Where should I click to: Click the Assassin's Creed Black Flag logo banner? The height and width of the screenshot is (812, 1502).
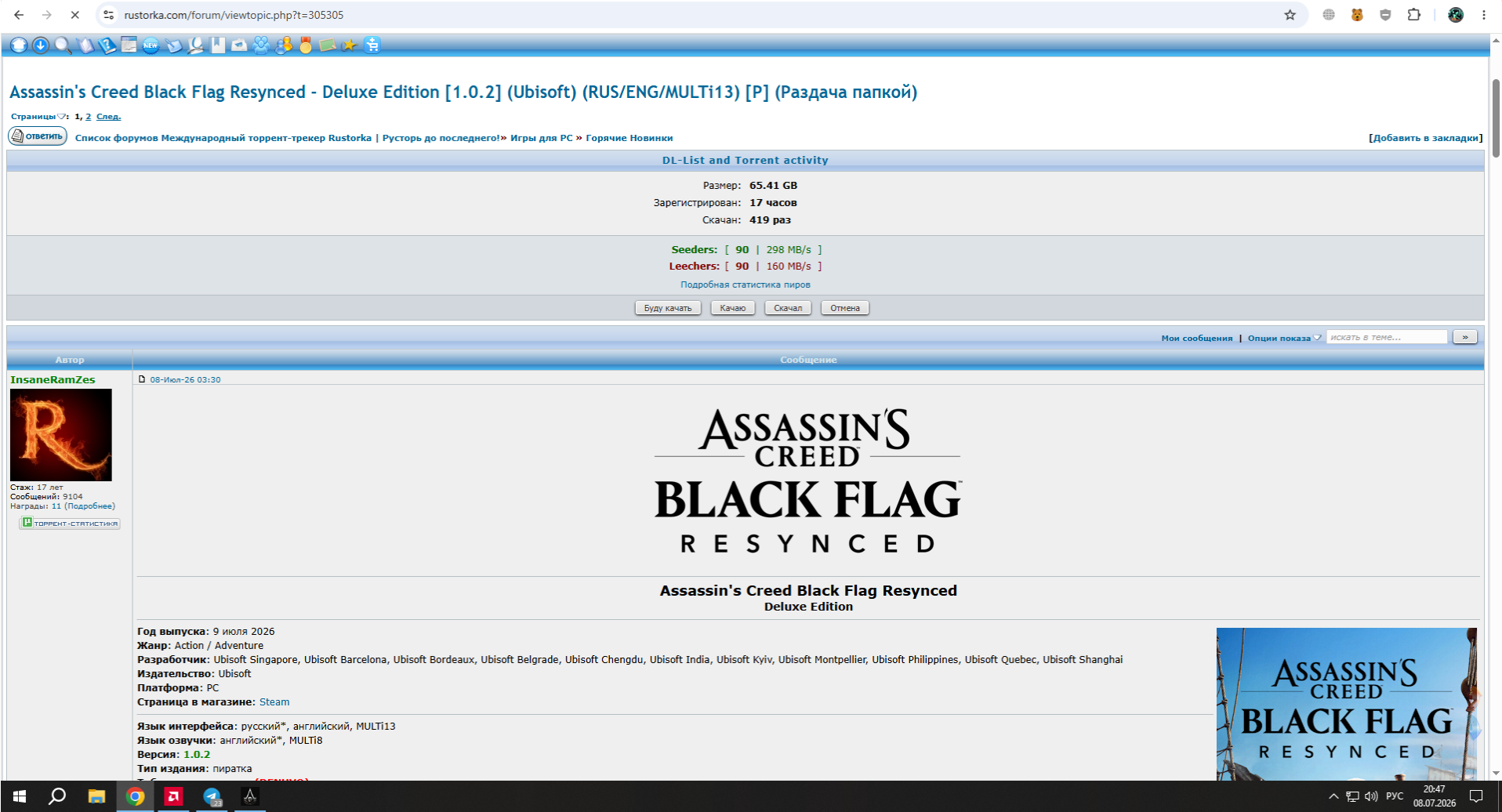point(808,481)
